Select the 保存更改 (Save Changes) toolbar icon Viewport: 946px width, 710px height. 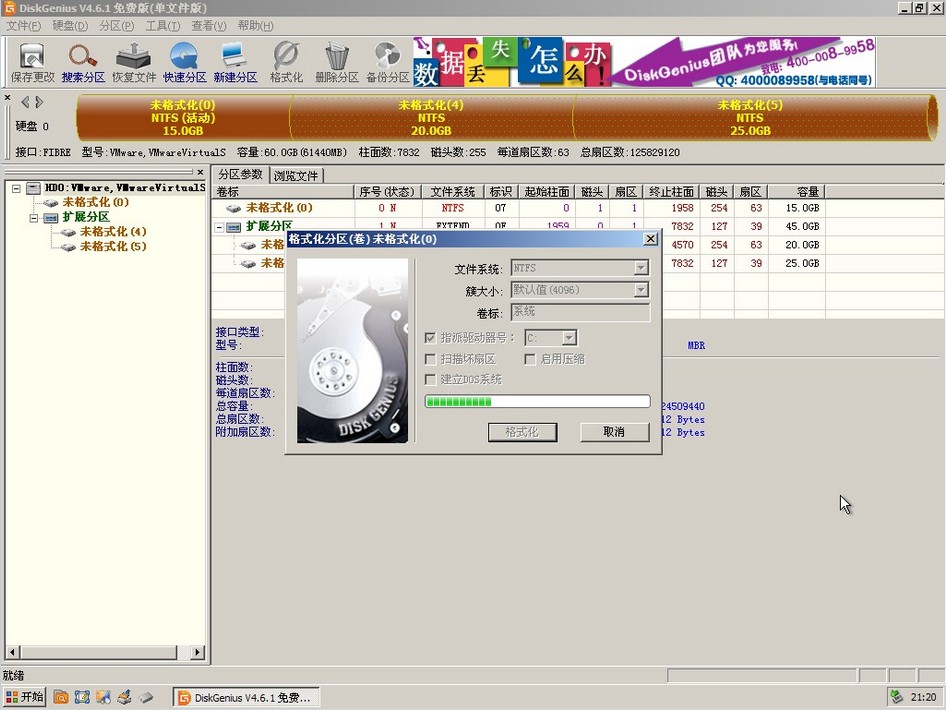[31, 62]
